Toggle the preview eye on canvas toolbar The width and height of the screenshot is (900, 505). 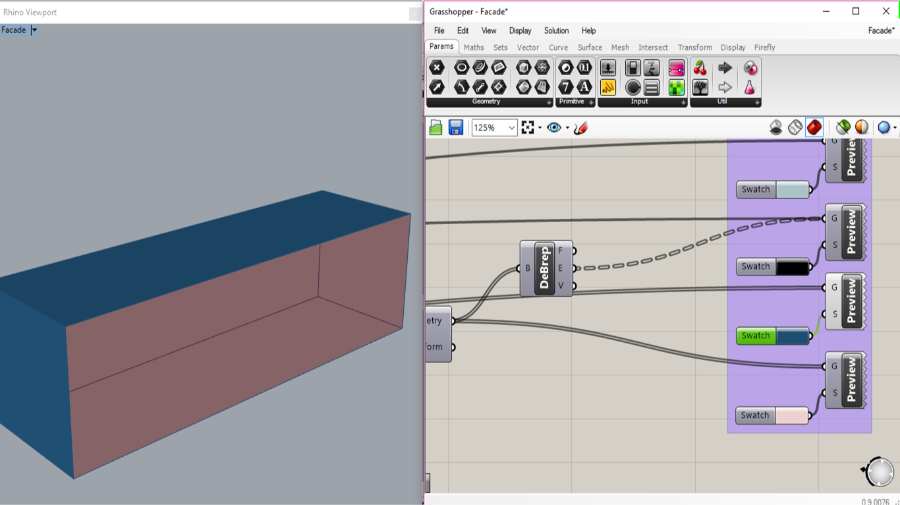(x=554, y=127)
